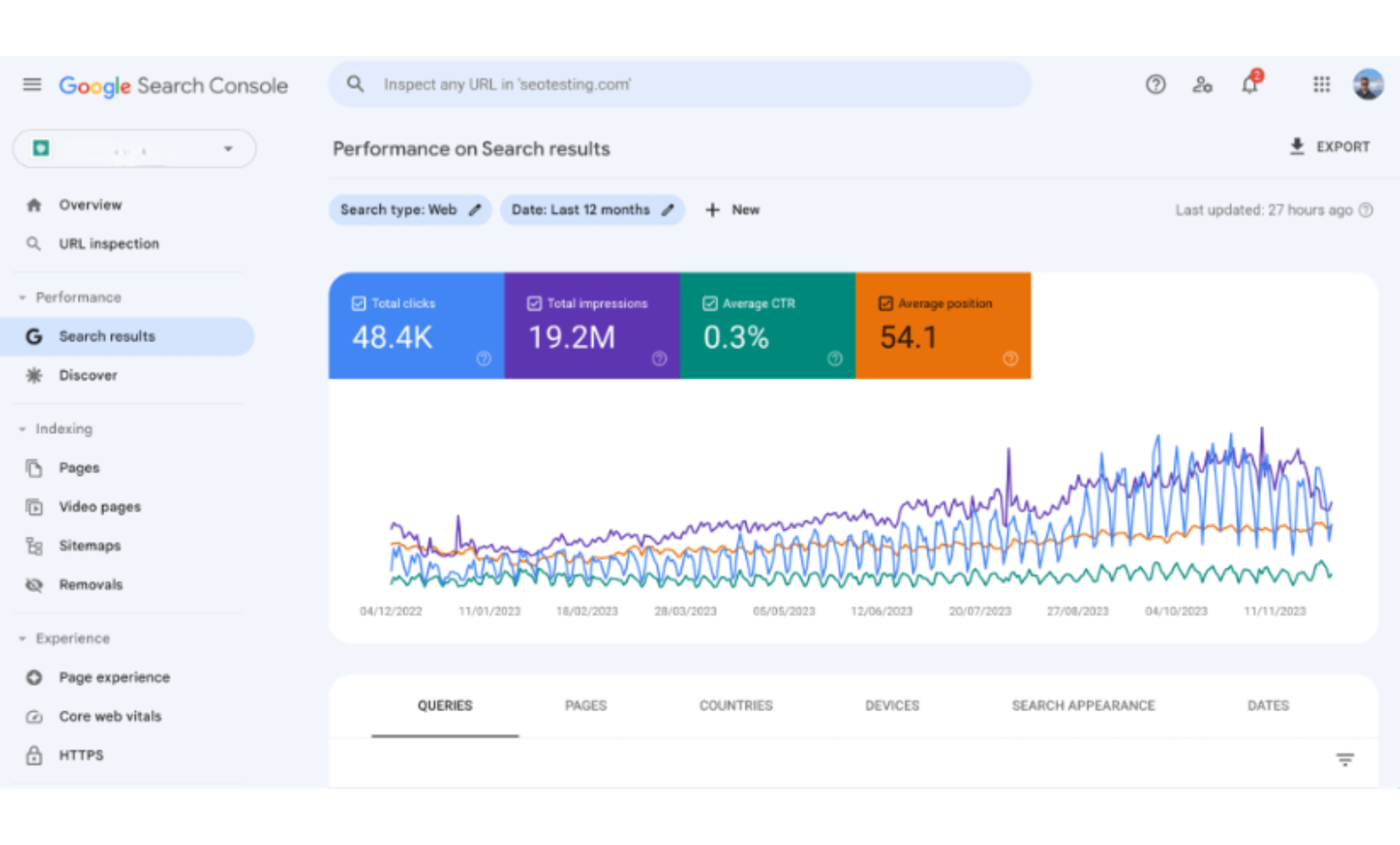Screen dimensions: 1400x845
Task: Click the Inspect any URL search field
Action: point(680,84)
